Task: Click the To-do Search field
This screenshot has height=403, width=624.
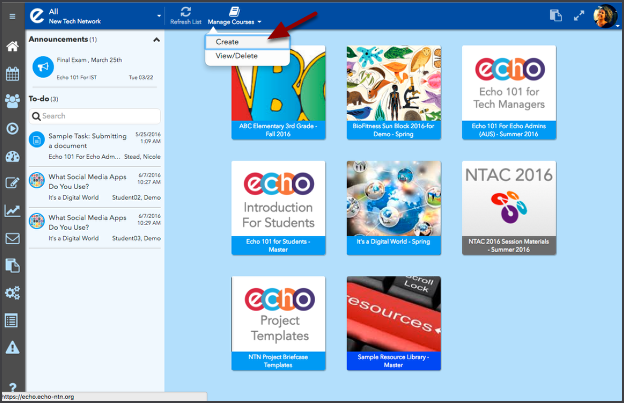Action: [95, 116]
